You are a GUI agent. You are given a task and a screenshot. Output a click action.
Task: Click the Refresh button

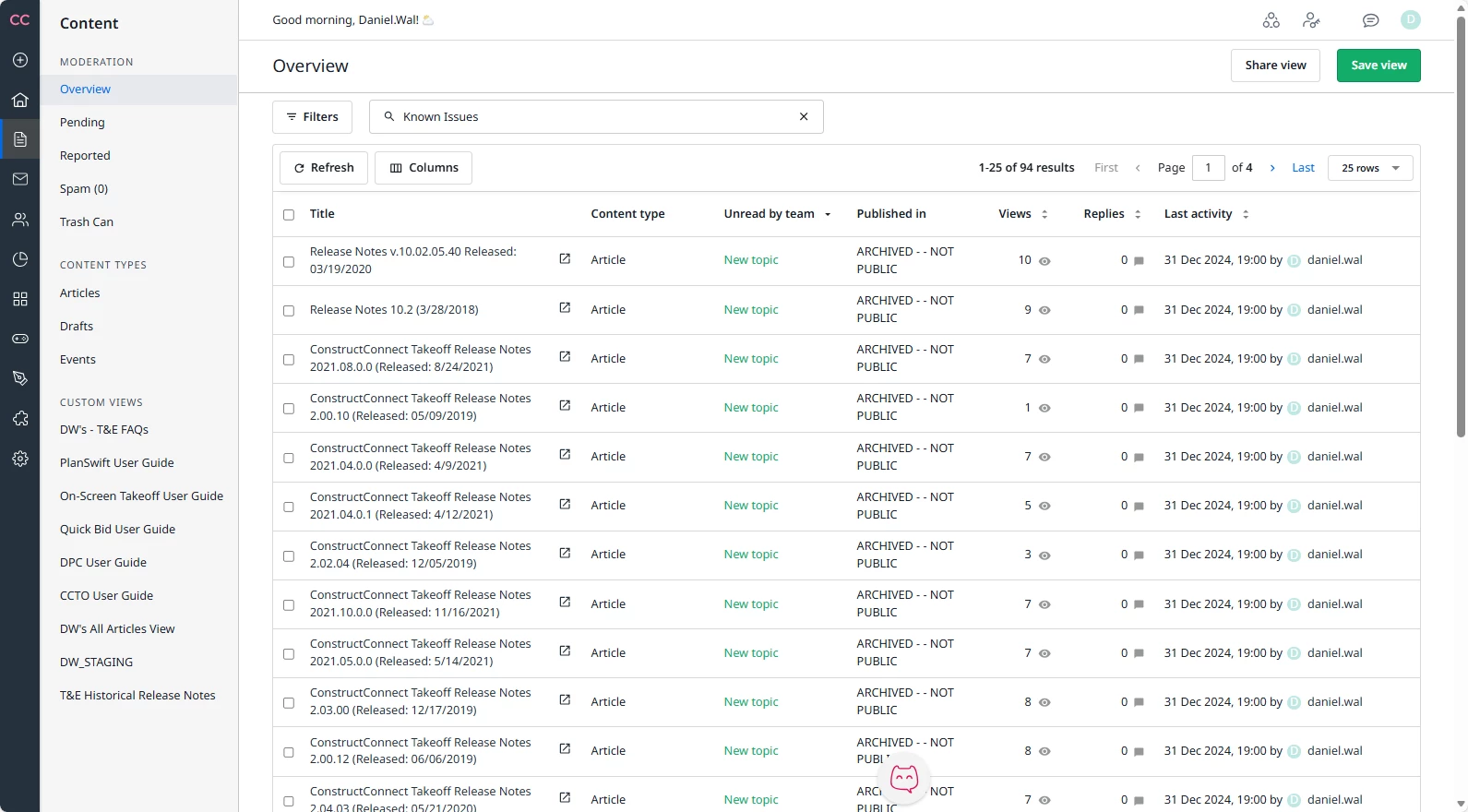(x=323, y=168)
